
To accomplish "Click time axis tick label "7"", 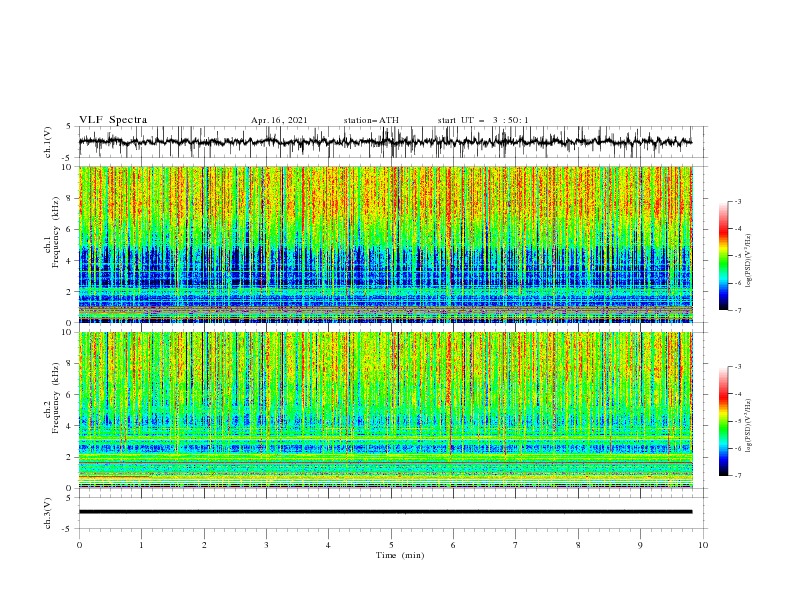I will 516,545.
